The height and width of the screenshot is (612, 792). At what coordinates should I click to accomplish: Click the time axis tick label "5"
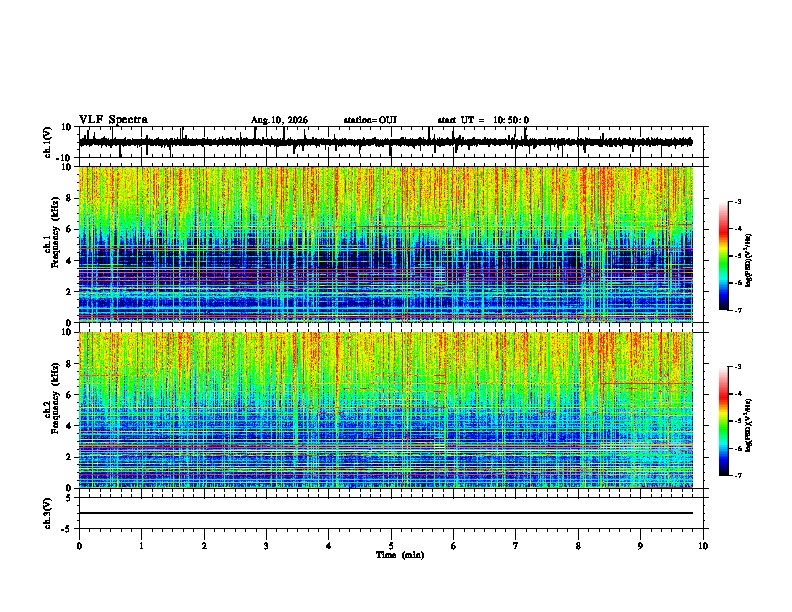click(391, 546)
